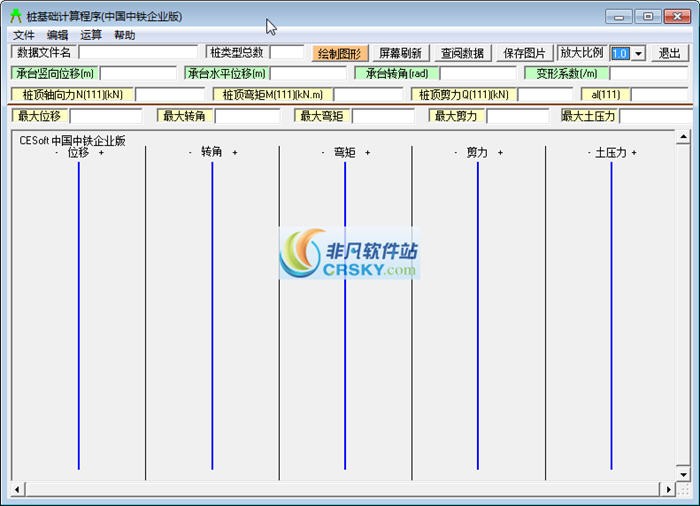Viewport: 700px width, 506px height.
Task: Focus the 最大位移 value field
Action: click(x=106, y=116)
